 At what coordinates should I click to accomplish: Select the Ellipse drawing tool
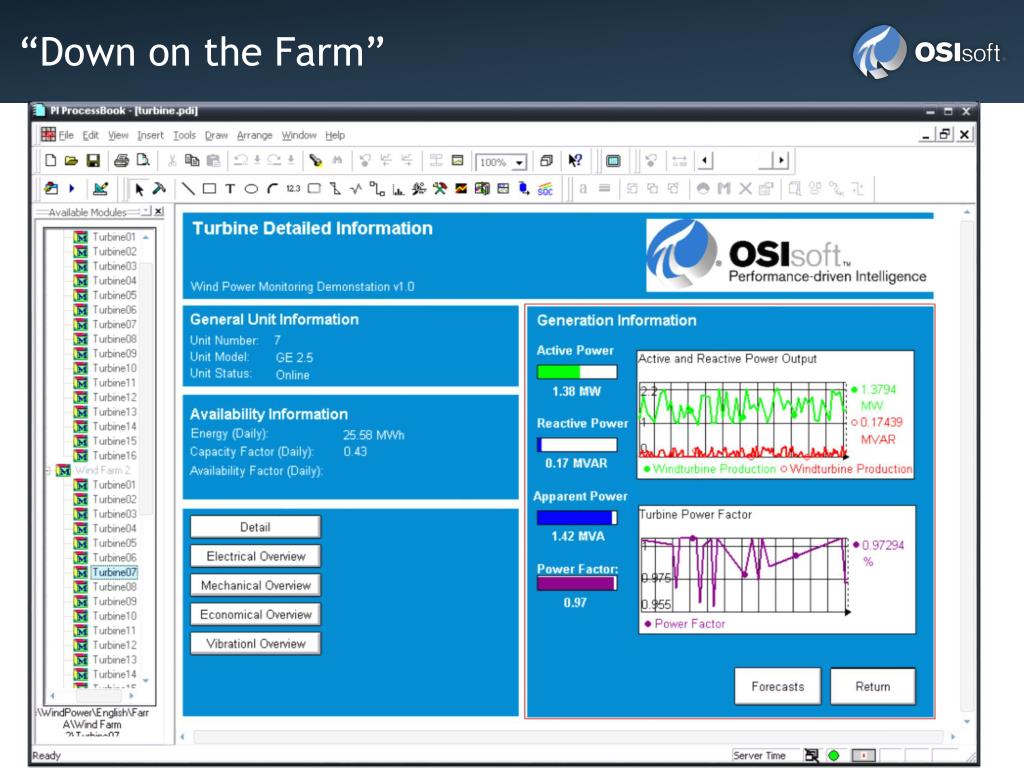(x=251, y=189)
